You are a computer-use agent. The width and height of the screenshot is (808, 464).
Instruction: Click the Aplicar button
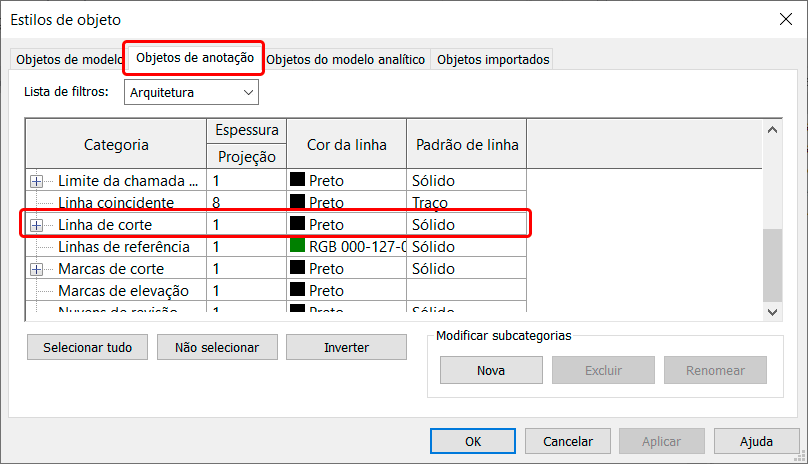click(662, 441)
